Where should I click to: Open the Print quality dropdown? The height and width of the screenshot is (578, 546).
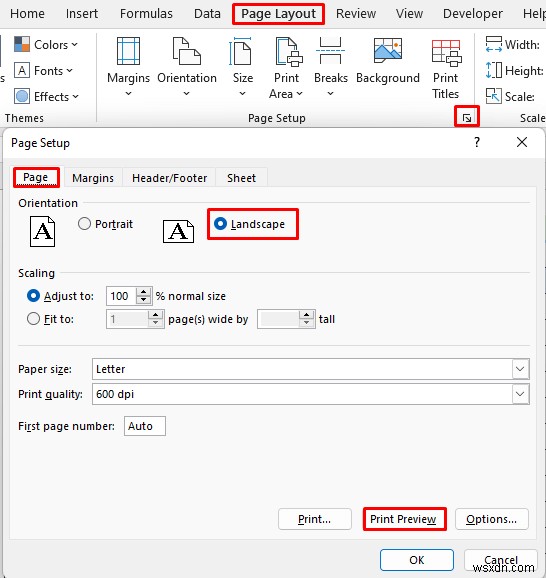click(x=520, y=394)
